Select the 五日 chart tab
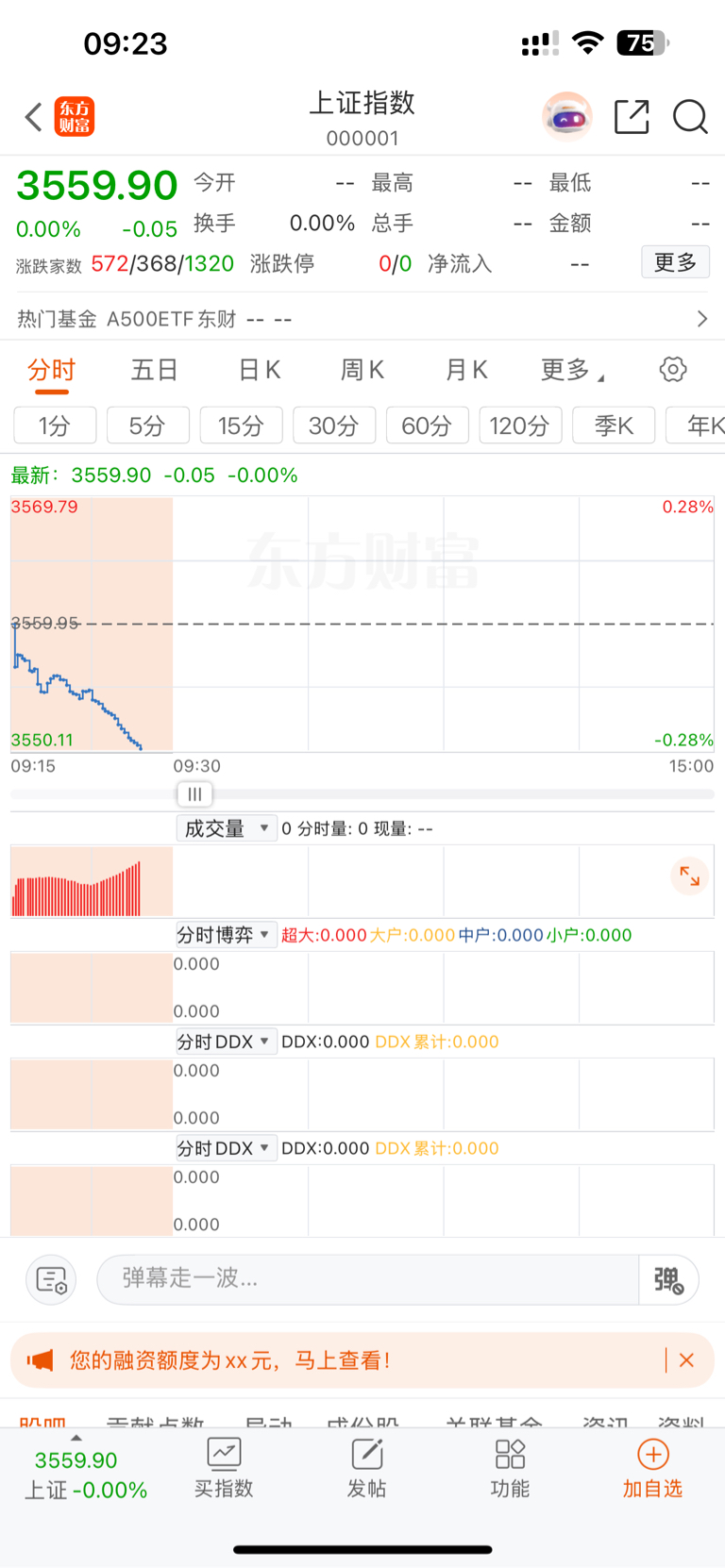725x1568 pixels. click(154, 370)
